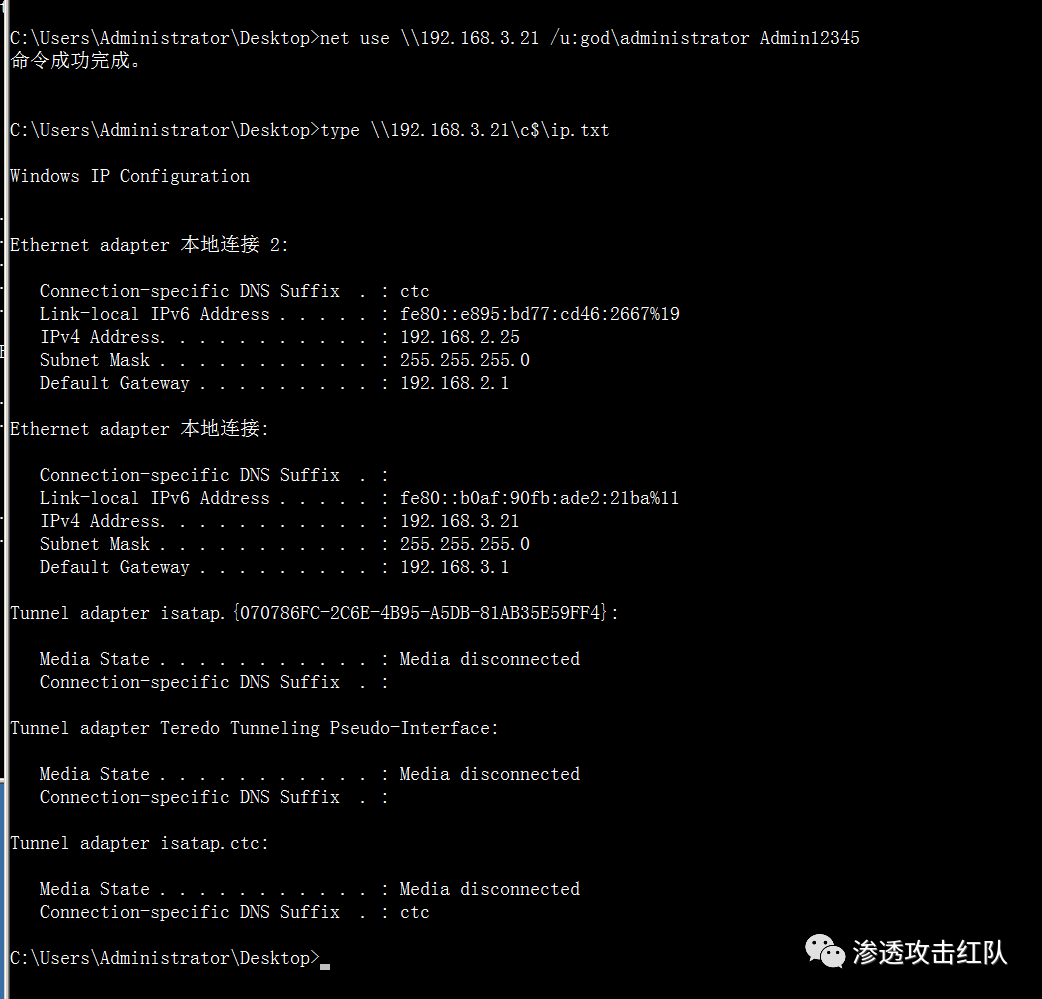Click the IPv4 address 192.168.3.21 value
1042x999 pixels.
pos(459,521)
